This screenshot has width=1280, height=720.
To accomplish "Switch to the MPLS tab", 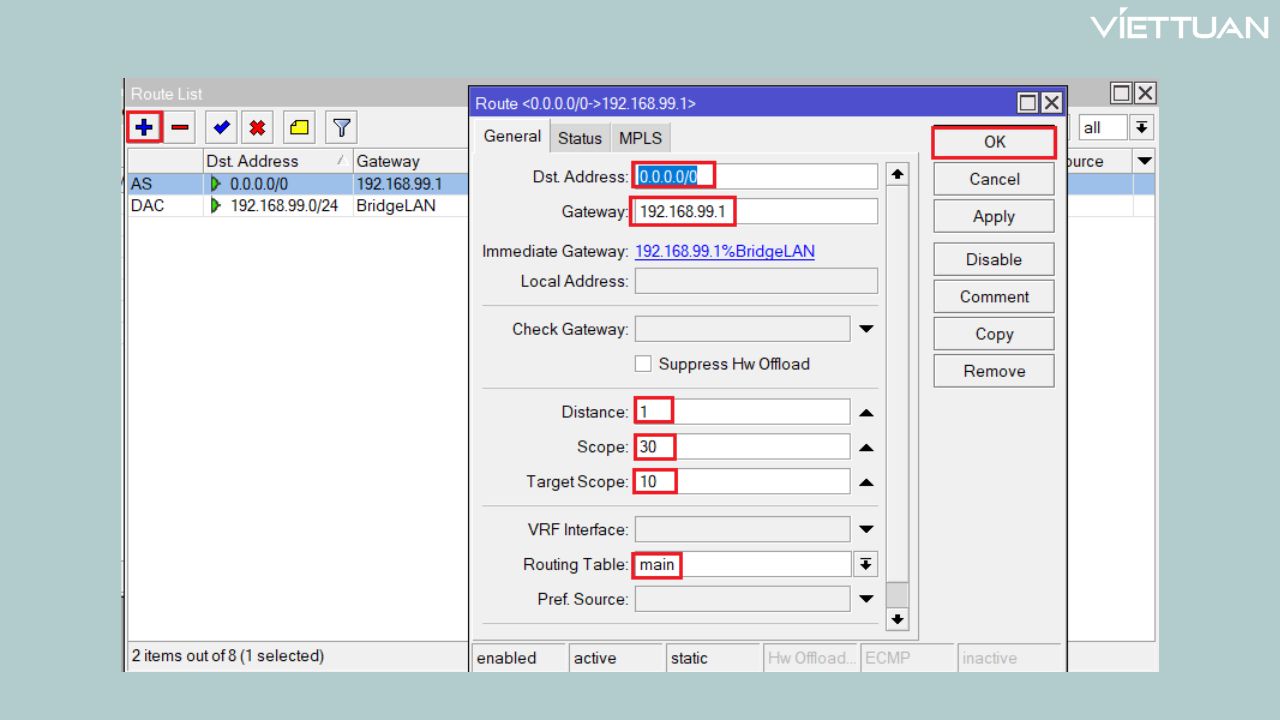I will click(x=640, y=138).
